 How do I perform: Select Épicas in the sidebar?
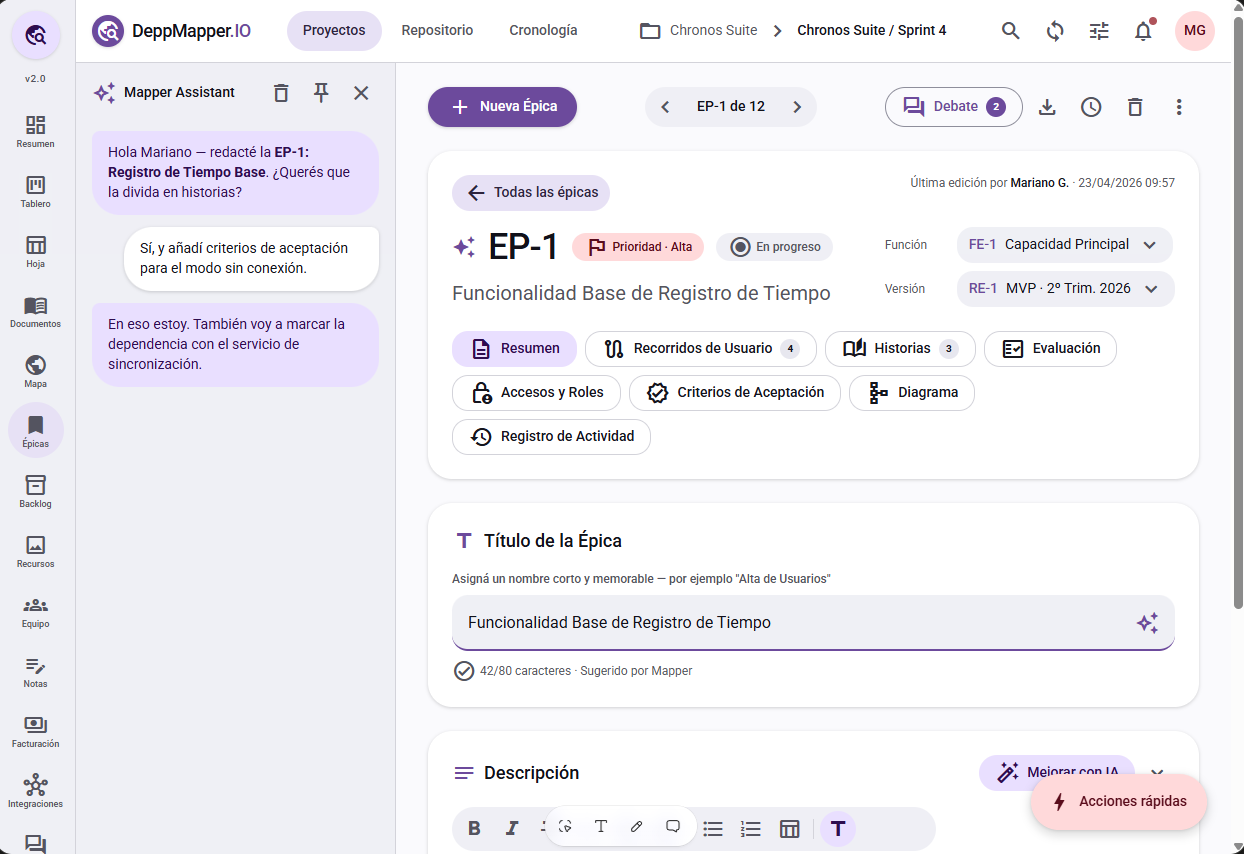click(x=36, y=431)
